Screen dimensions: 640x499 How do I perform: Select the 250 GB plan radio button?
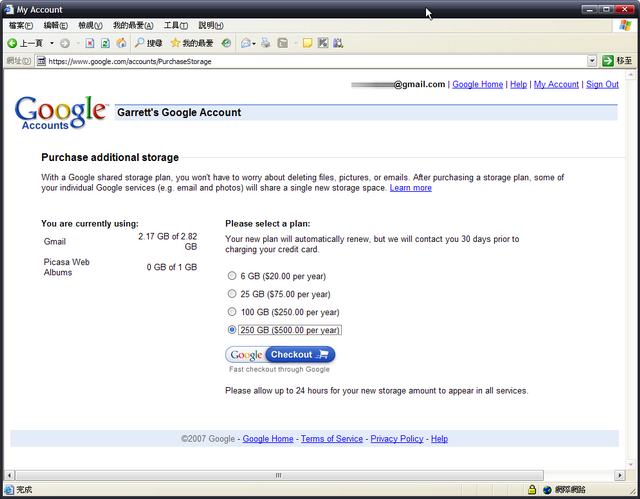(x=232, y=330)
